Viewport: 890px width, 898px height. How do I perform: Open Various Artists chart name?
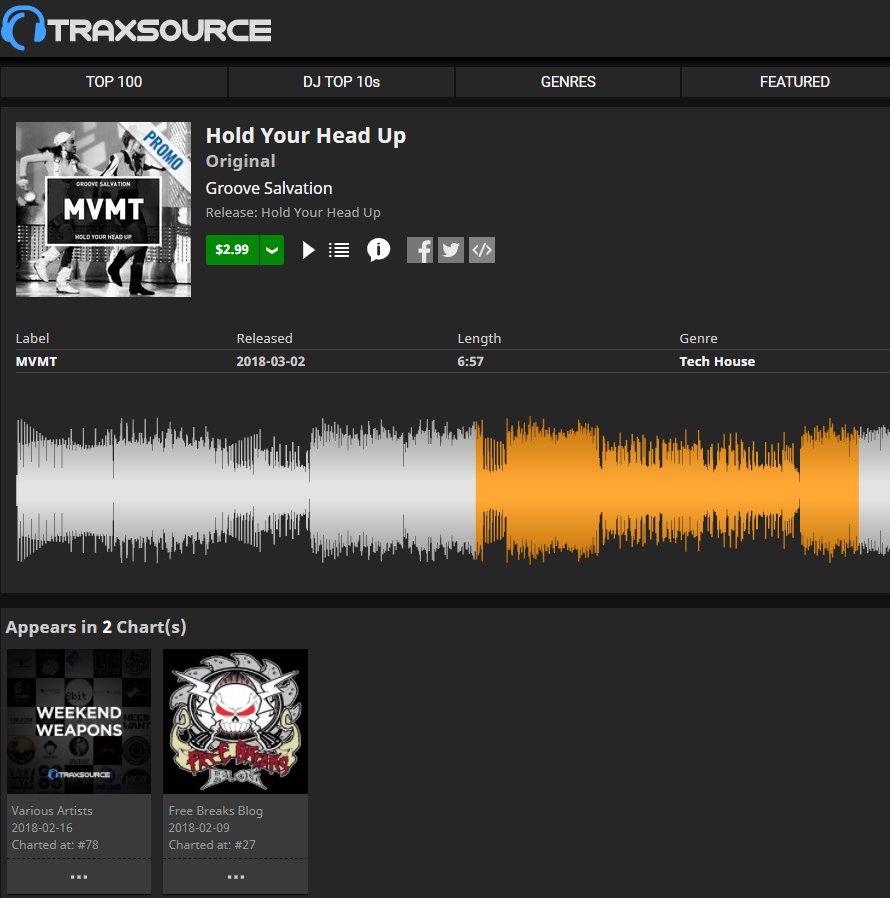coord(52,810)
